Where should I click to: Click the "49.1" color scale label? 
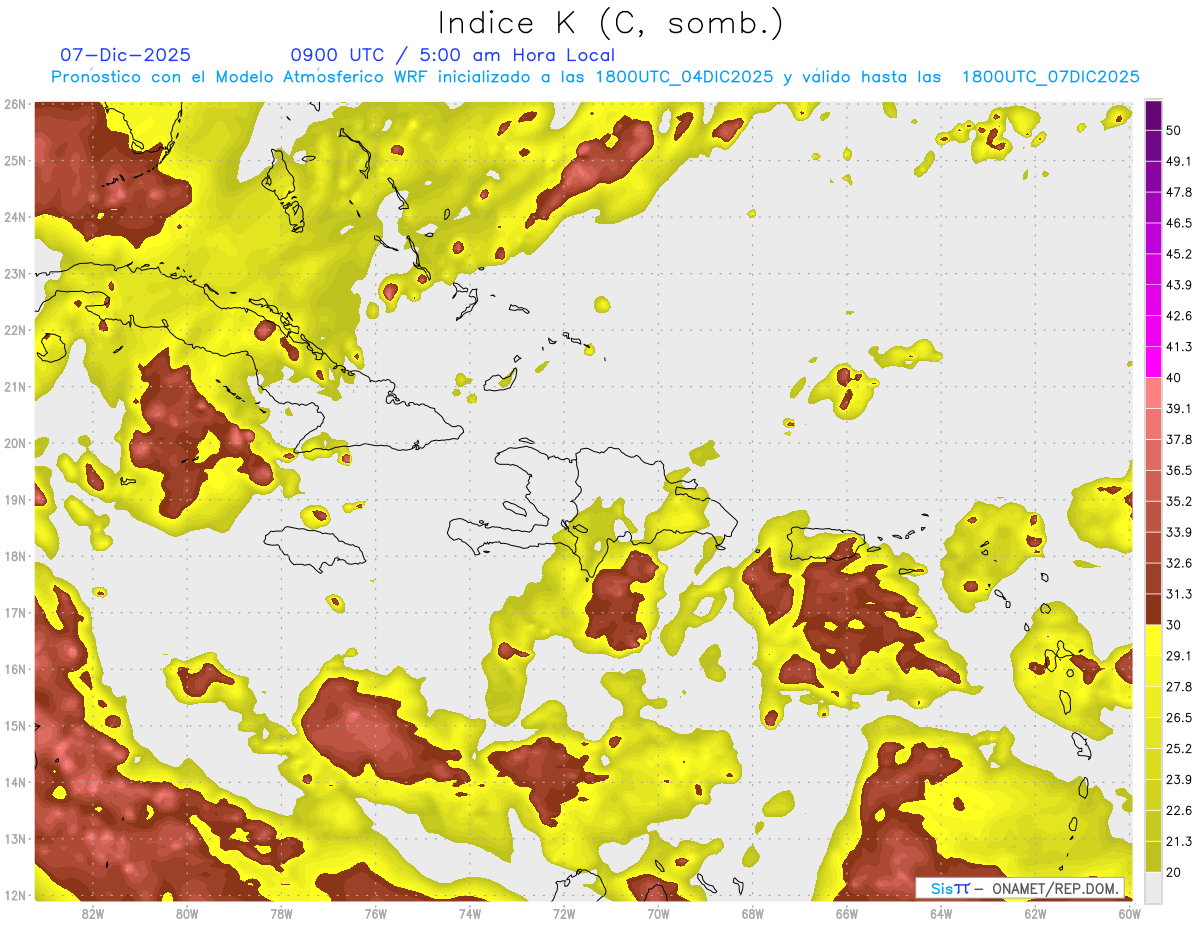[1178, 161]
